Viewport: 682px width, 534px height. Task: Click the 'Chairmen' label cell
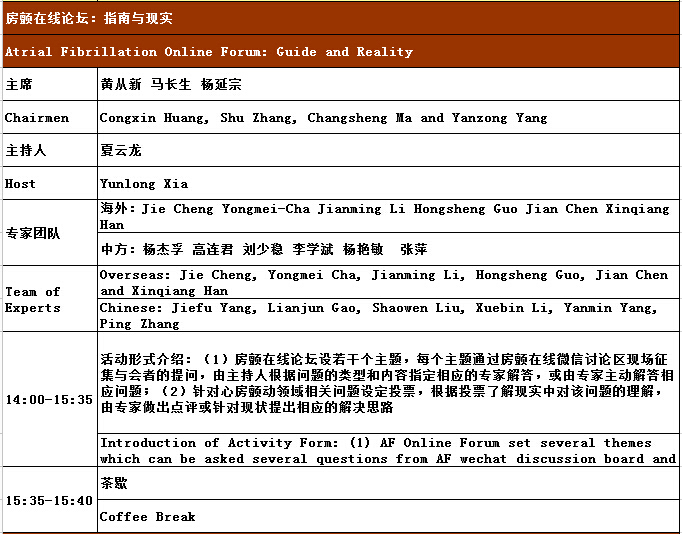(50, 117)
